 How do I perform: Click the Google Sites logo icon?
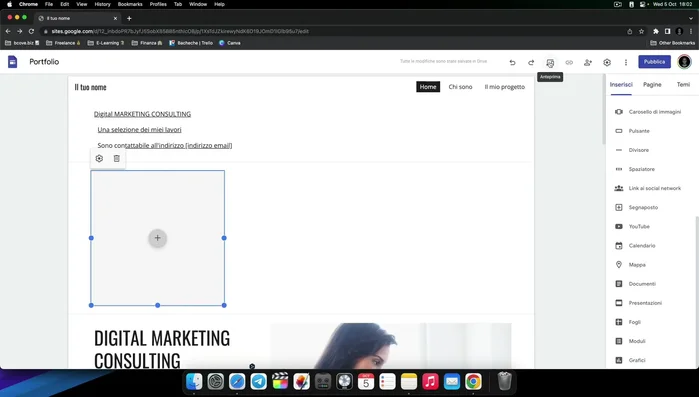coord(12,62)
